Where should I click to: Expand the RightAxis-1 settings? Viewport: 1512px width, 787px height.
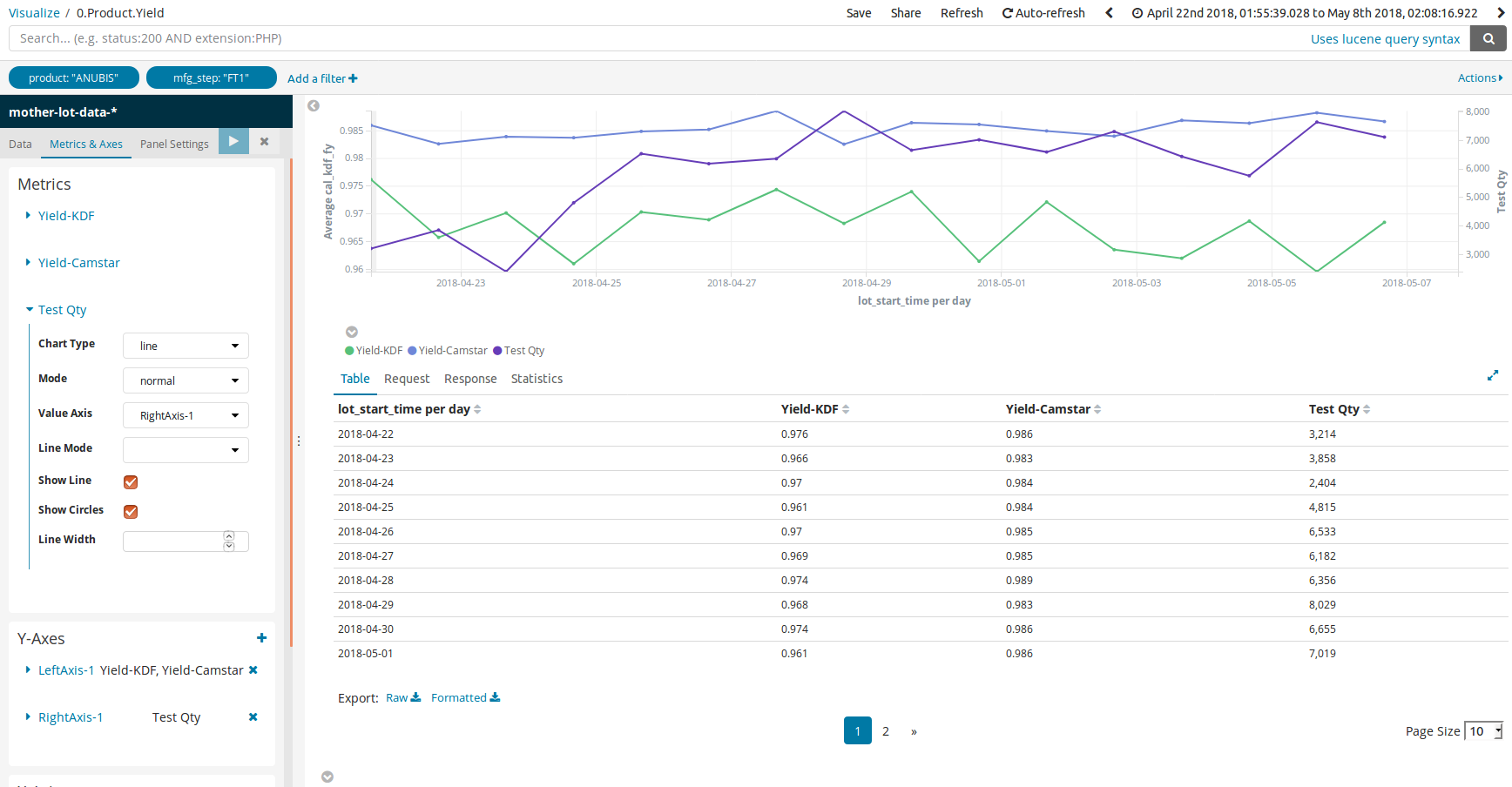pos(64,717)
